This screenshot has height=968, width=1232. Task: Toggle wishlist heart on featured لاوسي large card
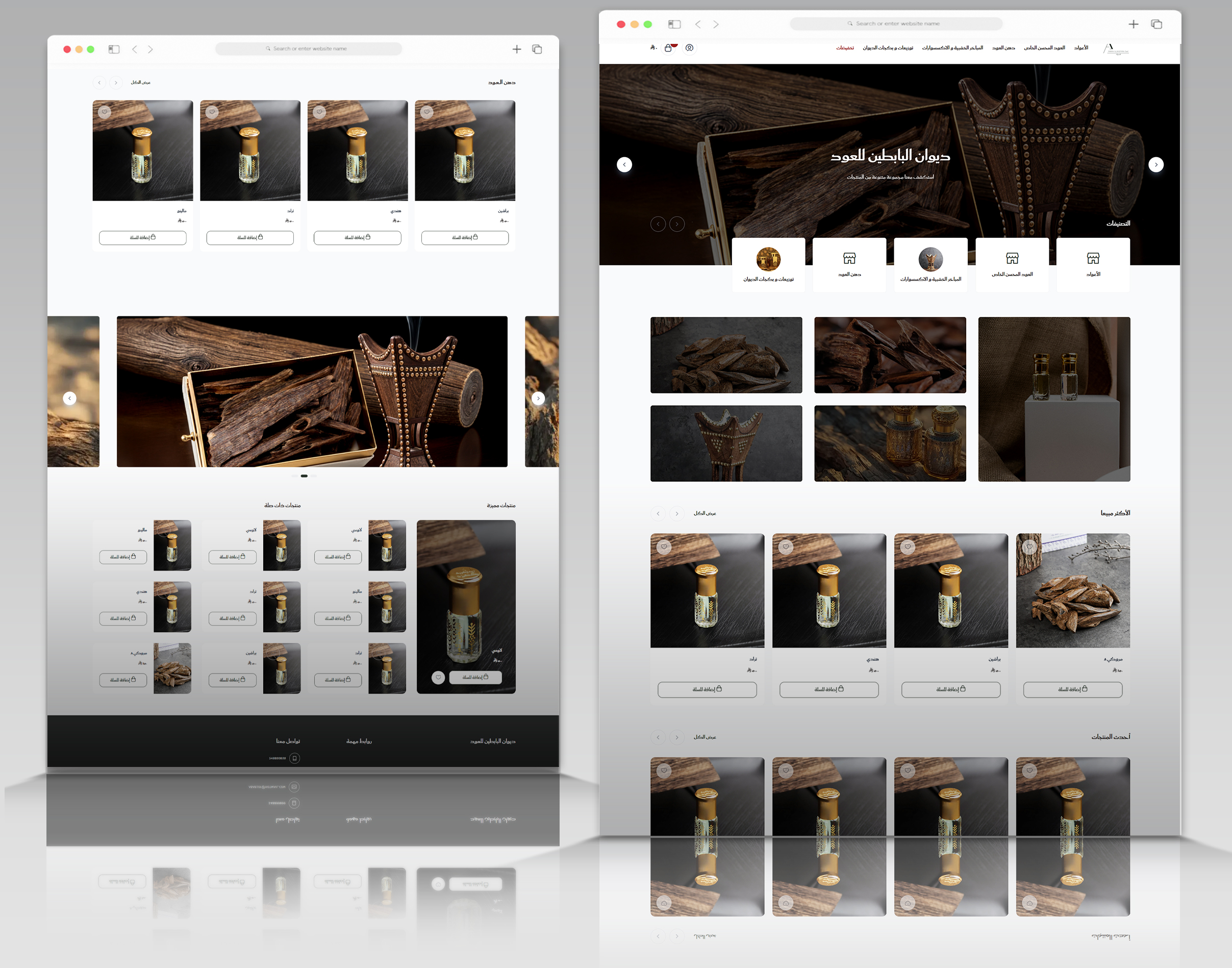pyautogui.click(x=438, y=677)
